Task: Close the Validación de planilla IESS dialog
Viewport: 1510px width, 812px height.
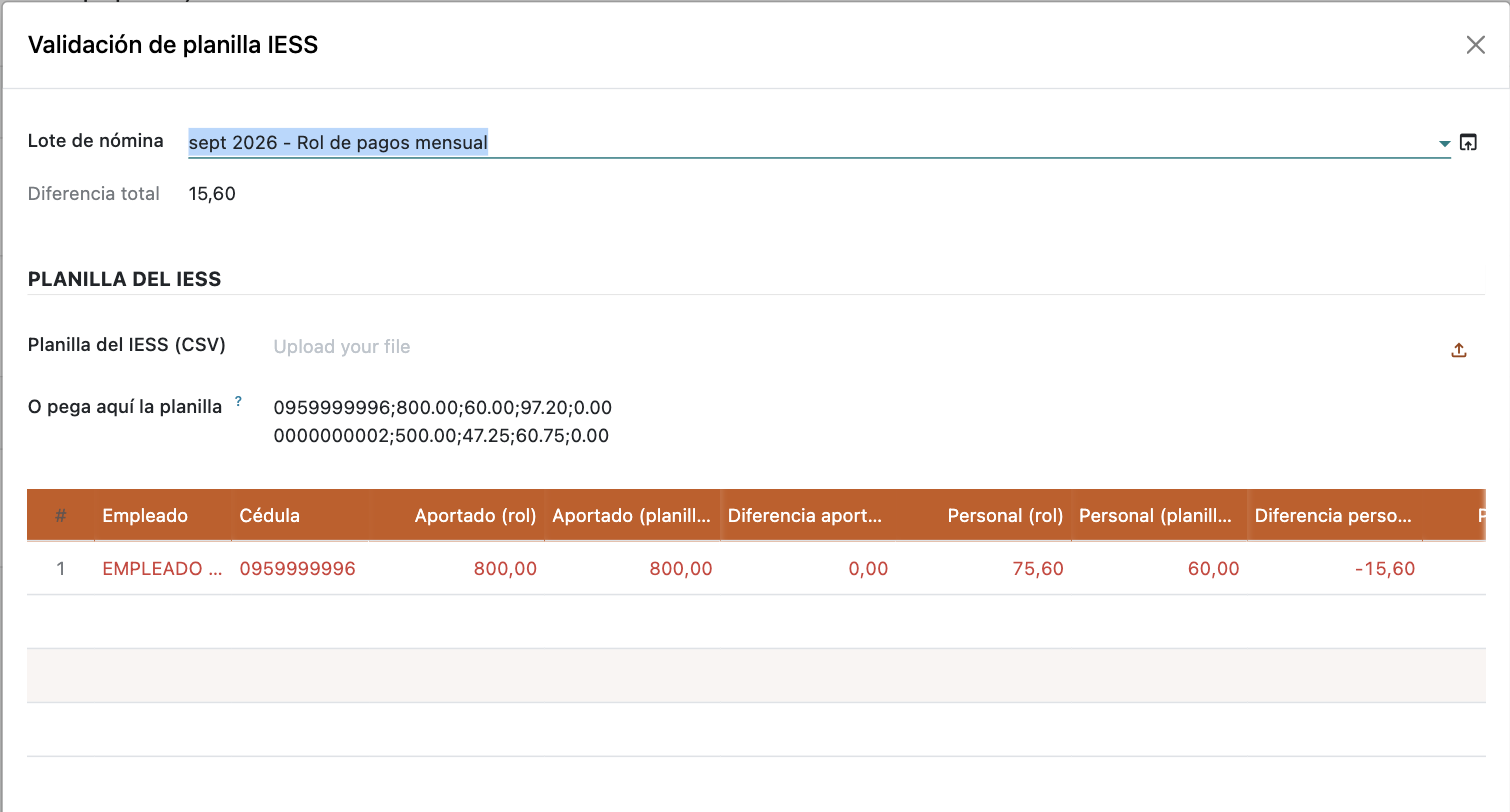Action: pyautogui.click(x=1475, y=45)
